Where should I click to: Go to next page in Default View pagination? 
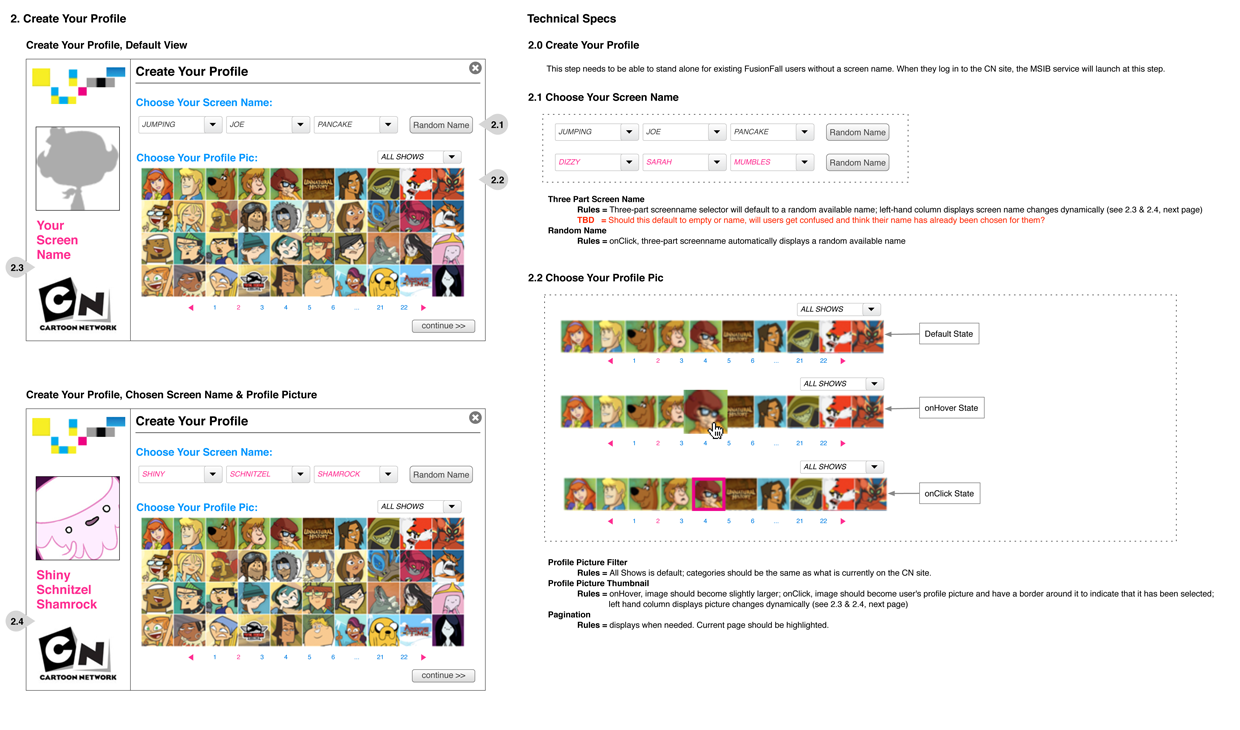click(x=424, y=308)
